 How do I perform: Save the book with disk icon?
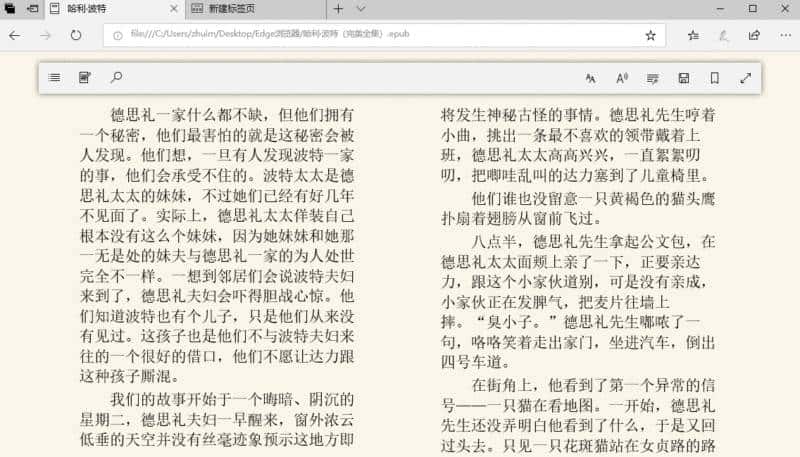coord(684,78)
